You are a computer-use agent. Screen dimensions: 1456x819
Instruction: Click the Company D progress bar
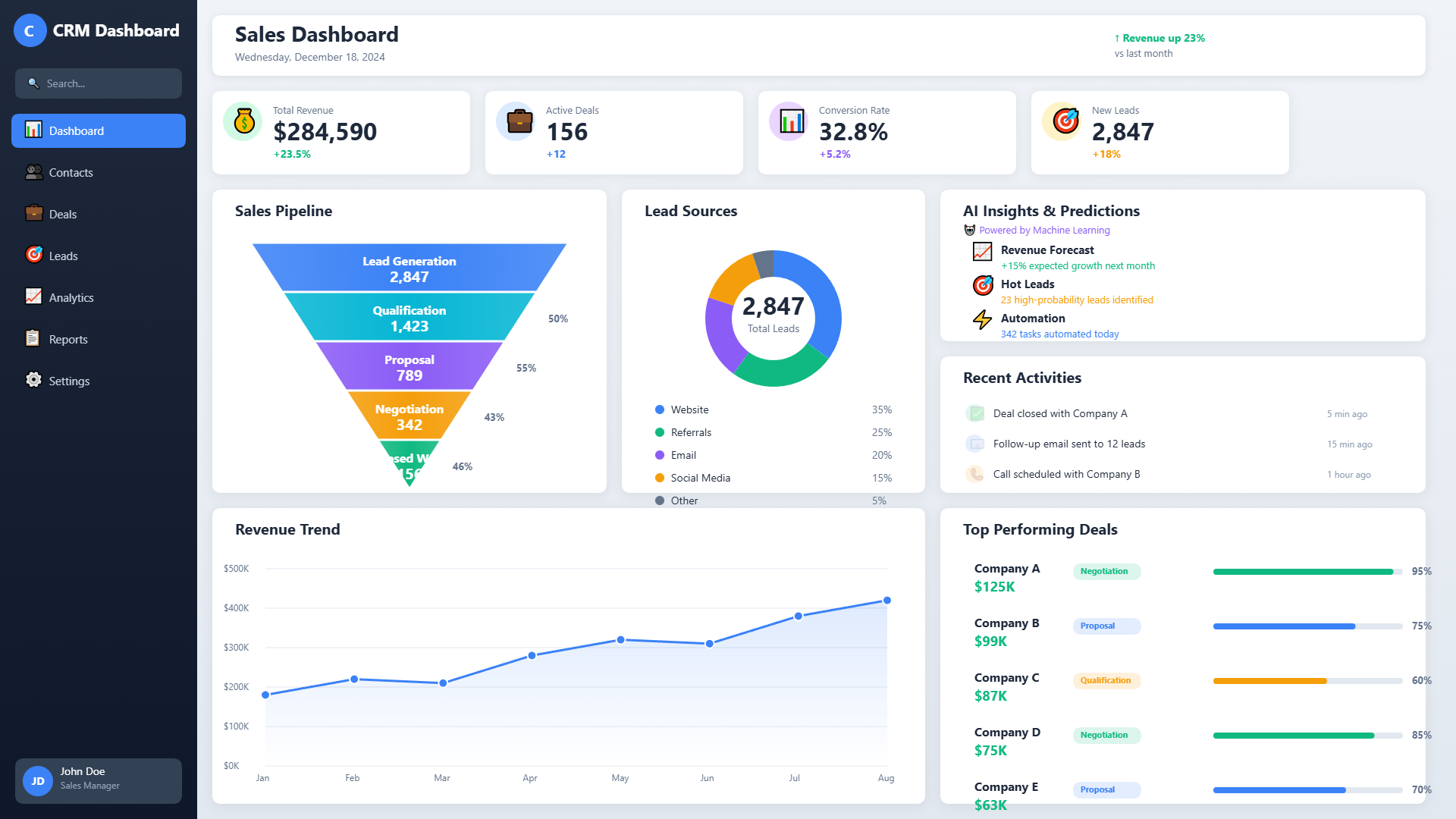pos(1308,736)
